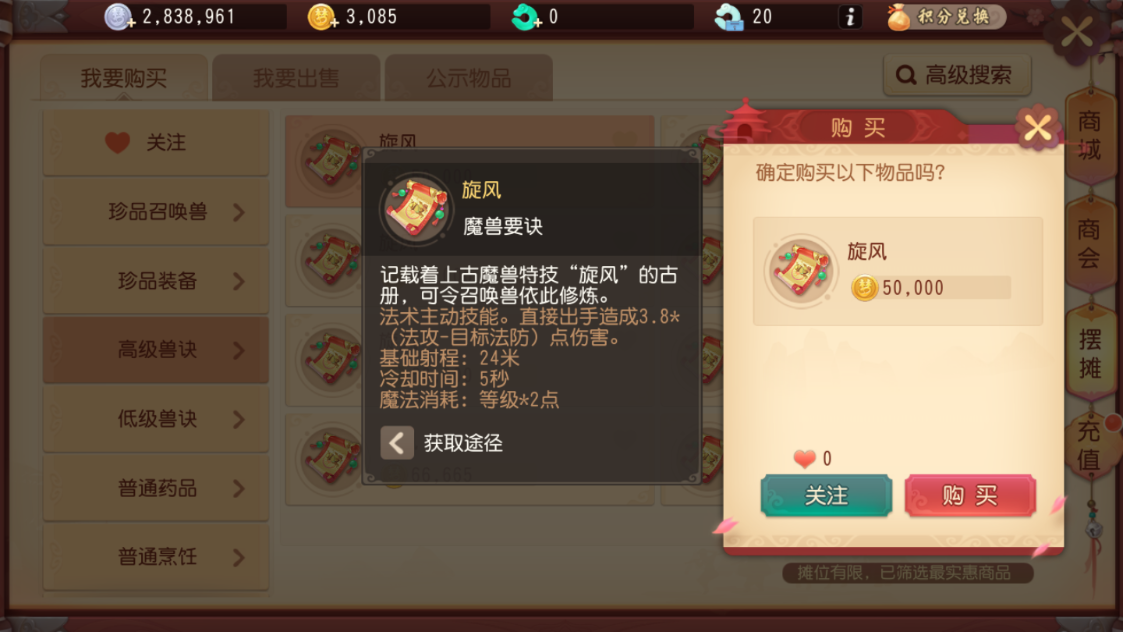Expand the 普通药品 category
The width and height of the screenshot is (1123, 632).
[x=156, y=488]
